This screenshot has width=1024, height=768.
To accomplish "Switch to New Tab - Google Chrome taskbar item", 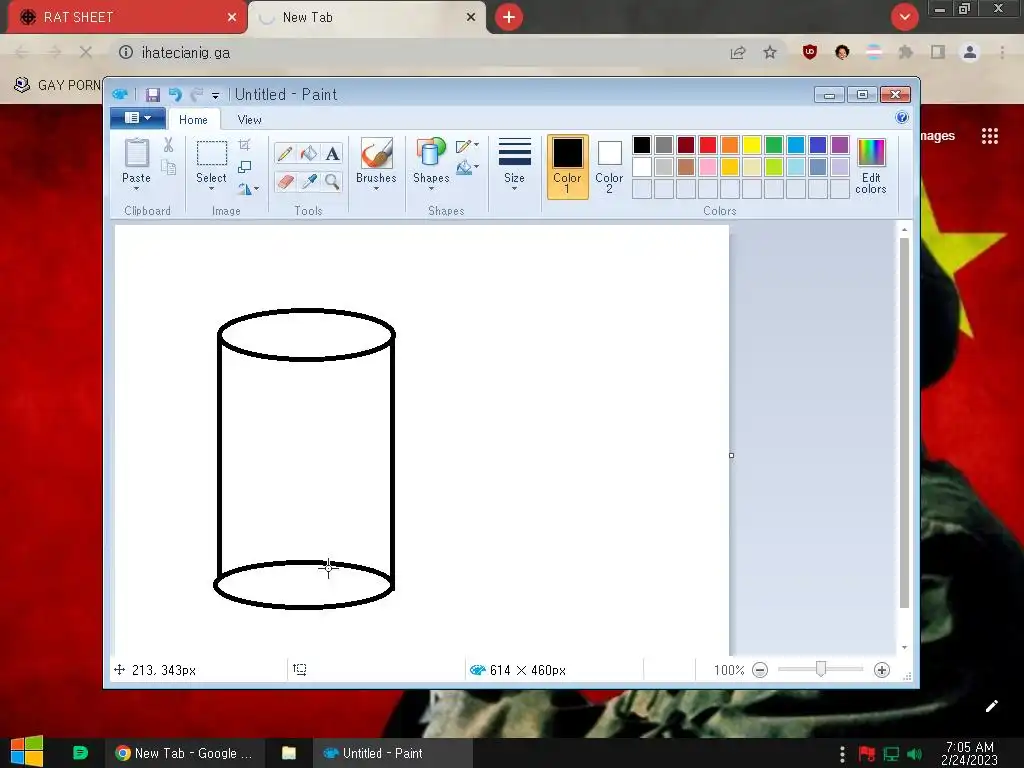I will [x=184, y=753].
